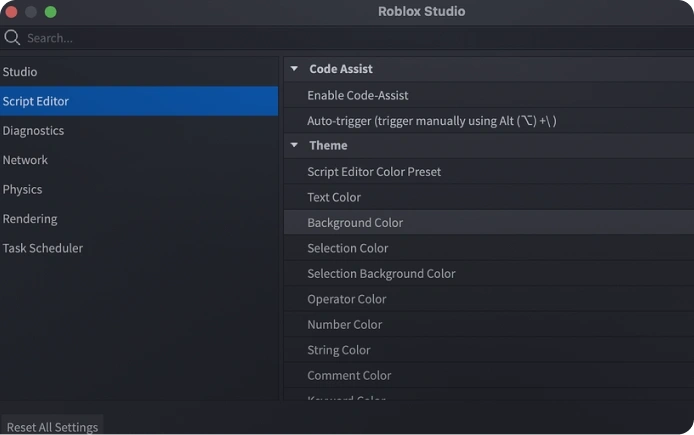Viewport: 694px width, 435px height.
Task: Select the Text Color setting
Action: tap(489, 197)
